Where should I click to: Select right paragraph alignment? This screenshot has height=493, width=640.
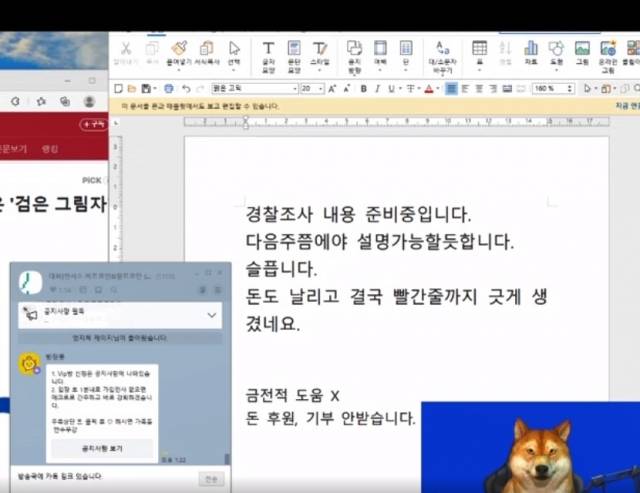[493, 88]
